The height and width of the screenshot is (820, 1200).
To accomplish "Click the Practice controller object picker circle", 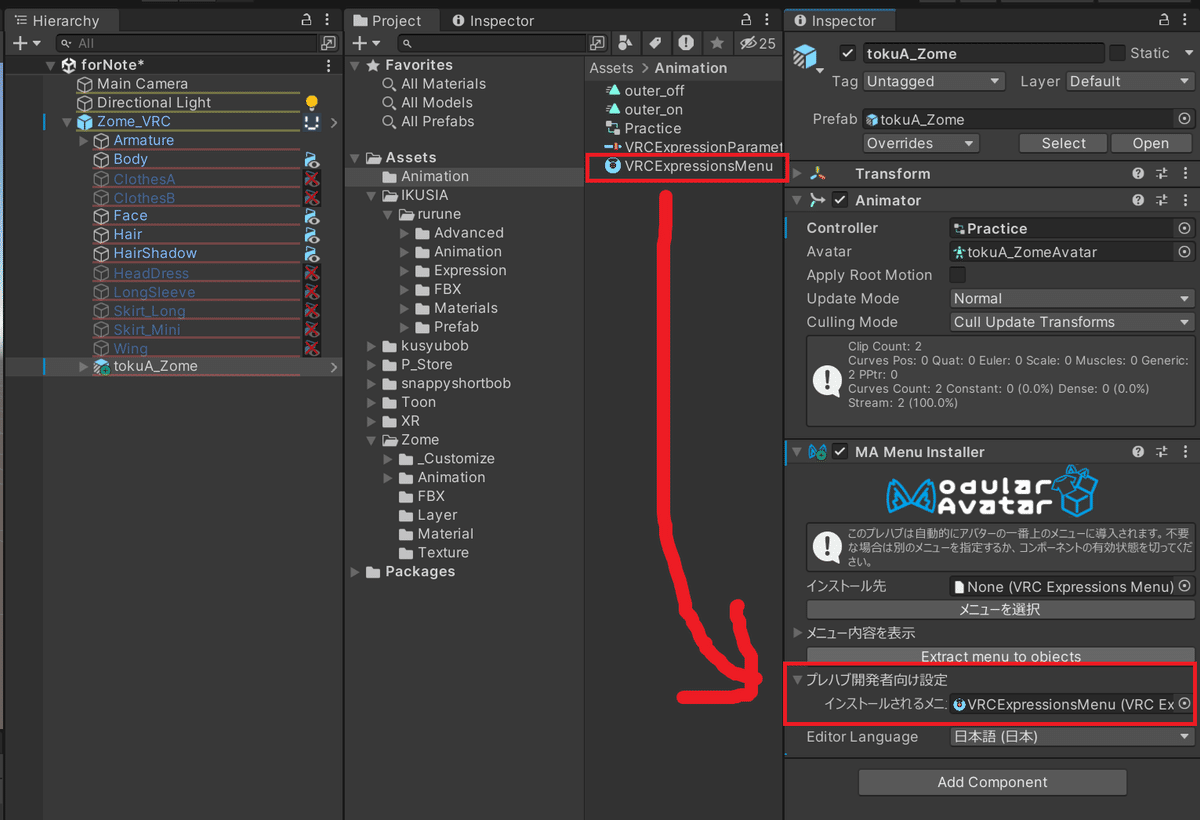I will 1184,227.
